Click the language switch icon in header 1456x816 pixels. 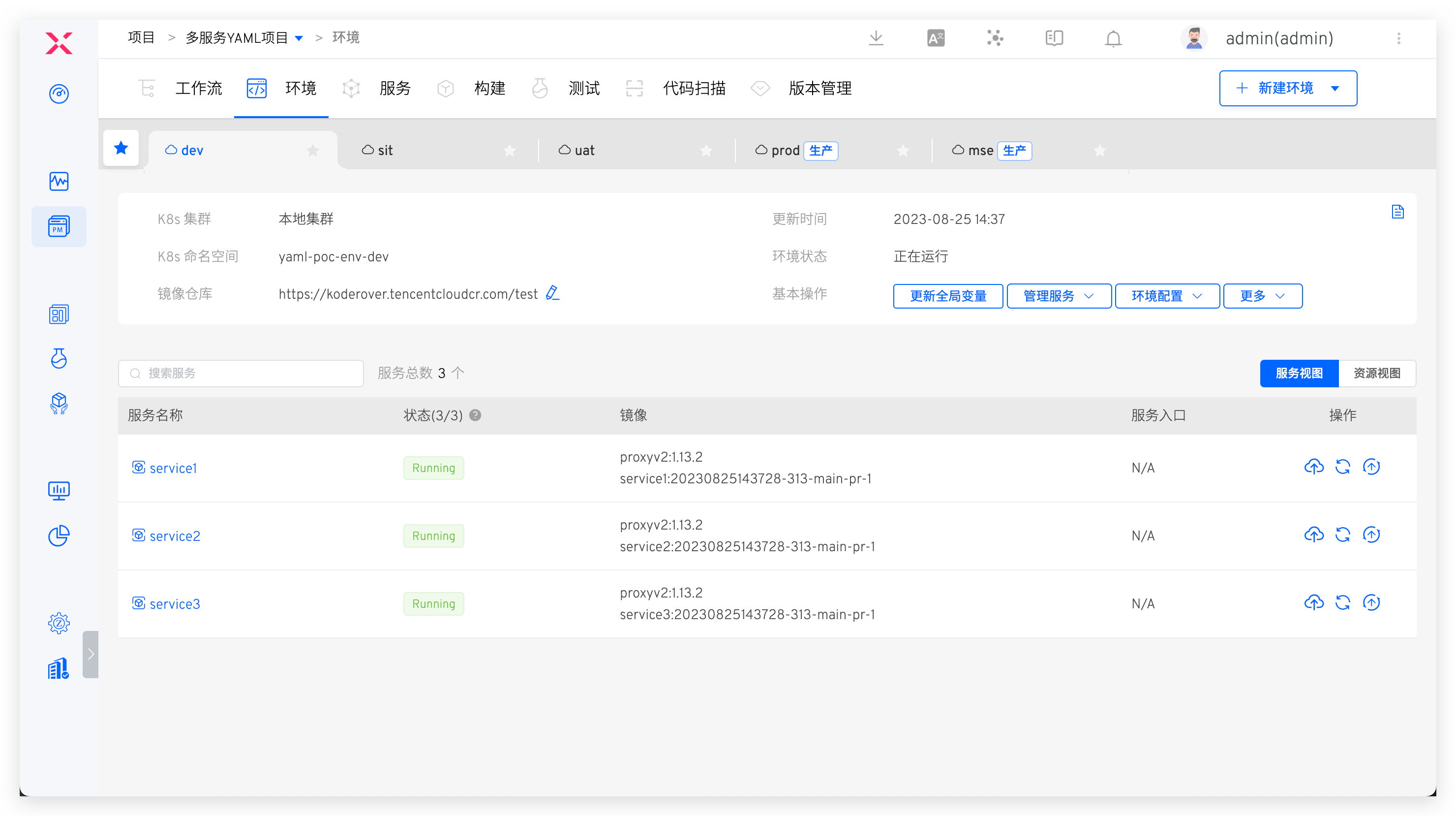click(x=936, y=37)
